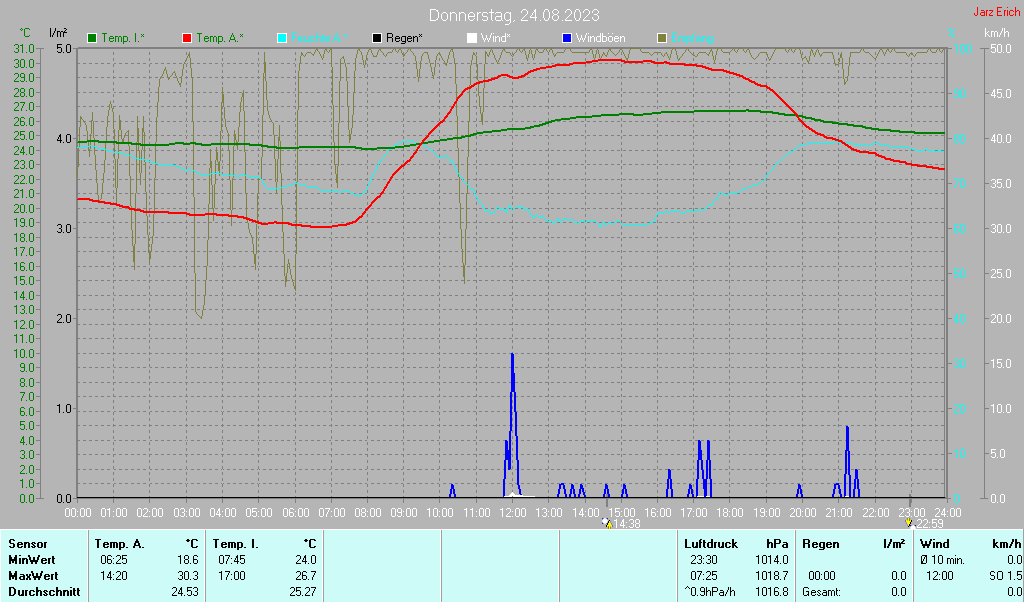Click the 12:00 tick on time axis

click(512, 512)
